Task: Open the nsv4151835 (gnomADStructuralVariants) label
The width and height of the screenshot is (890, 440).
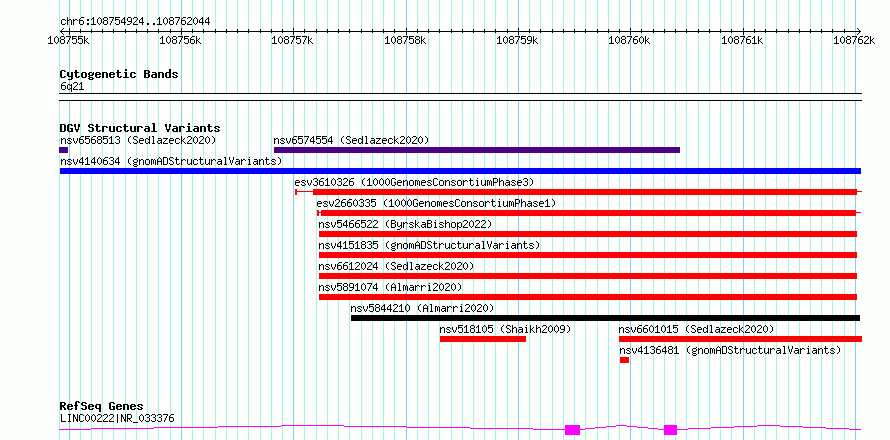Action: [x=429, y=245]
